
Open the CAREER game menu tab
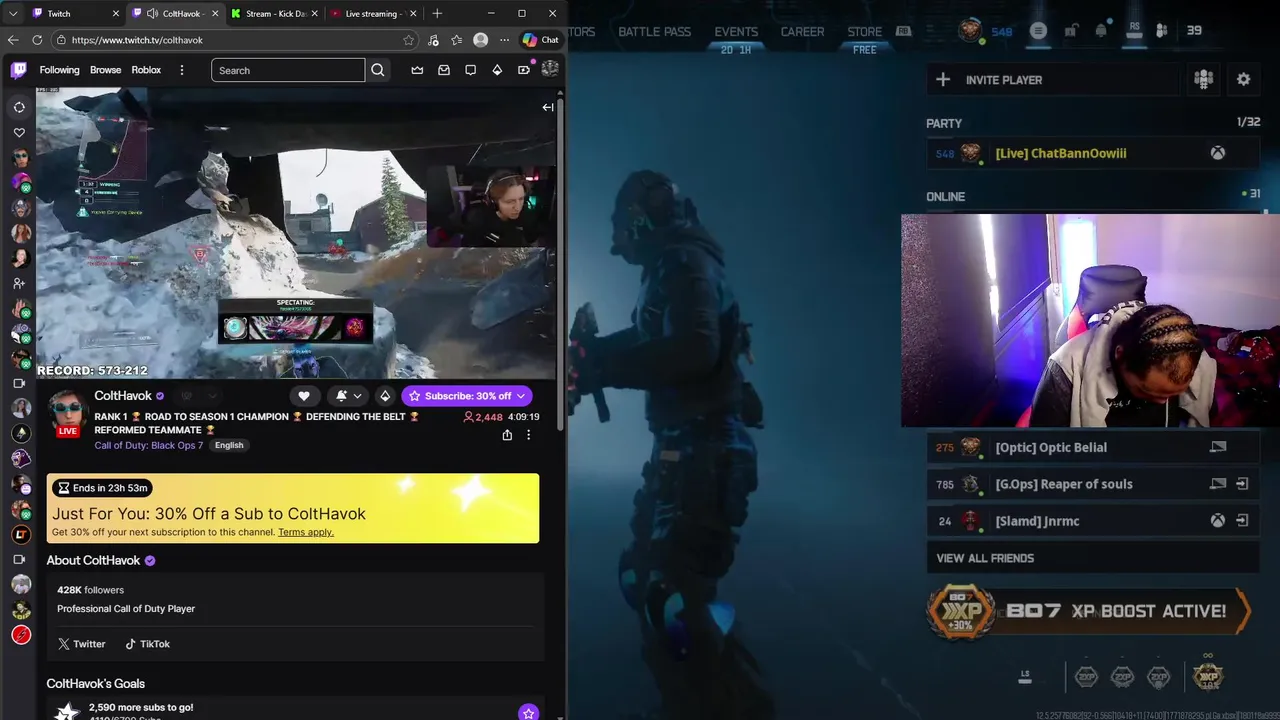coord(802,32)
